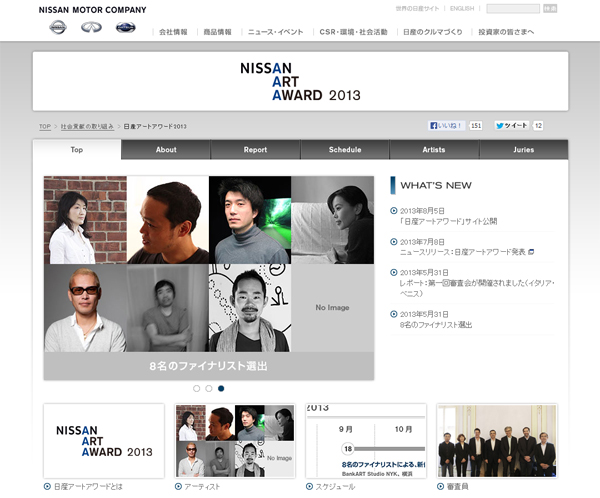Select the first carousel slide dot
The image size is (600, 498).
197,389
